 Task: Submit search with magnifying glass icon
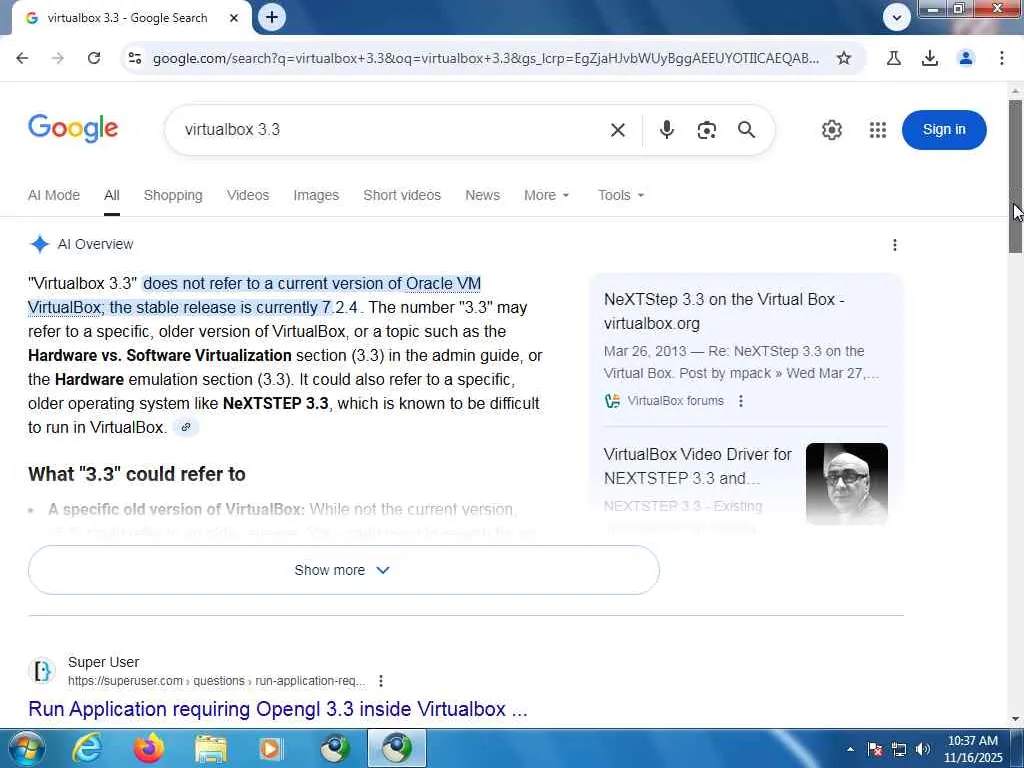click(x=746, y=130)
